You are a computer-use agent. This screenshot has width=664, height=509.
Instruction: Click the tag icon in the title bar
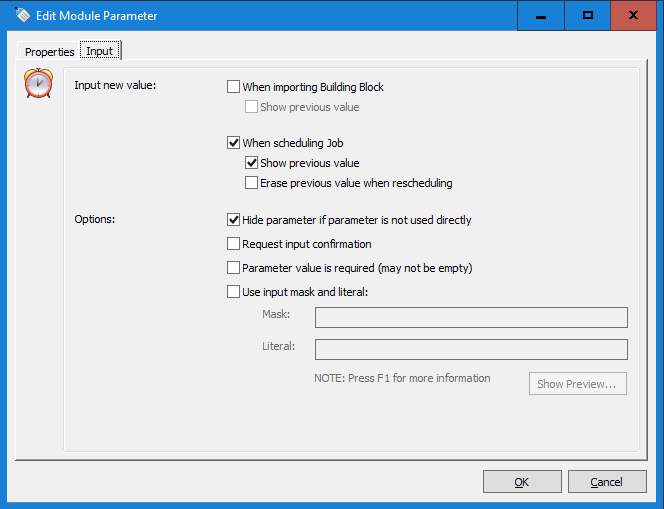(22, 15)
